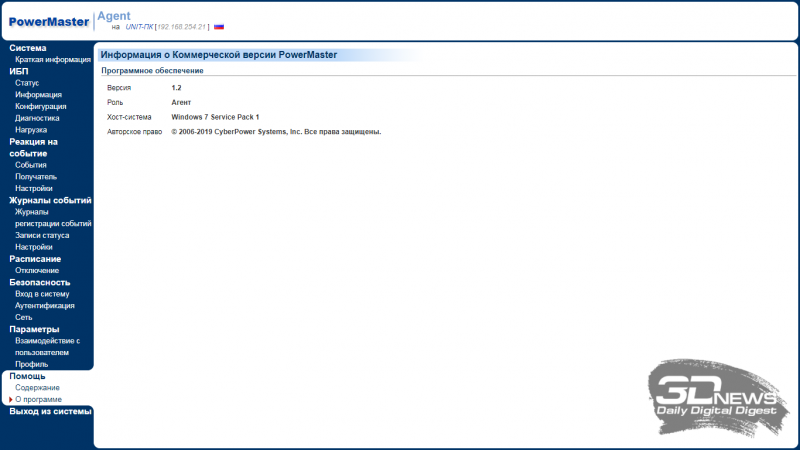This screenshot has width=800, height=450.
Task: Click the ИБП section heading
Action: [19, 72]
